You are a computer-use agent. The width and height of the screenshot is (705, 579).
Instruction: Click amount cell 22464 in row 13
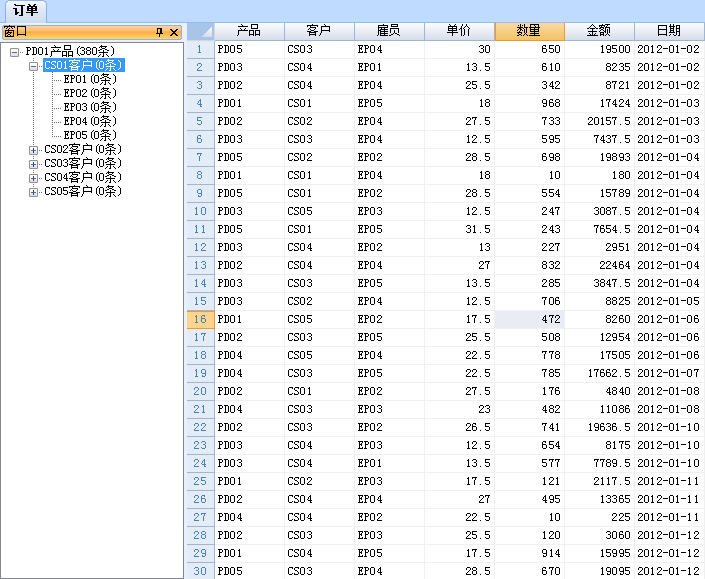coord(599,265)
